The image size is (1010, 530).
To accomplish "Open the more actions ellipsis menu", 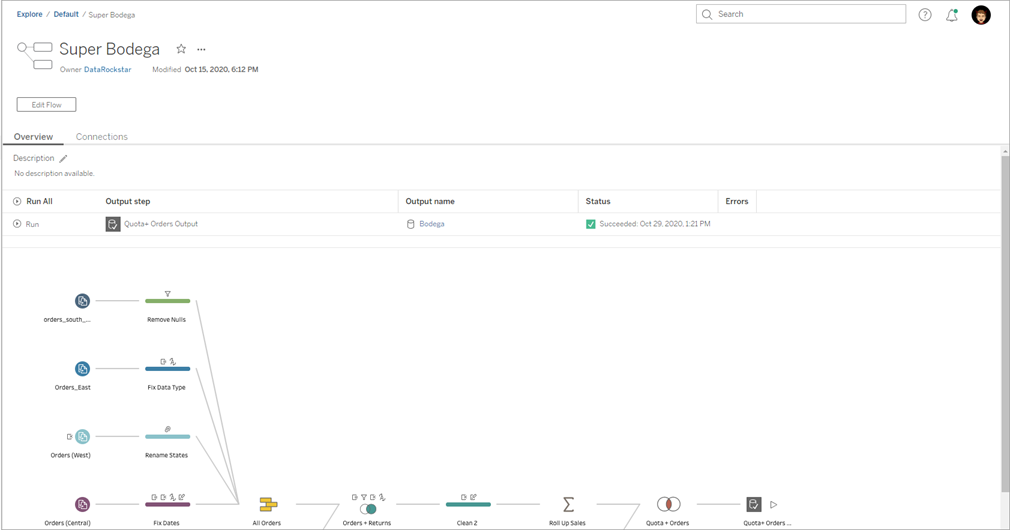I will coord(201,49).
